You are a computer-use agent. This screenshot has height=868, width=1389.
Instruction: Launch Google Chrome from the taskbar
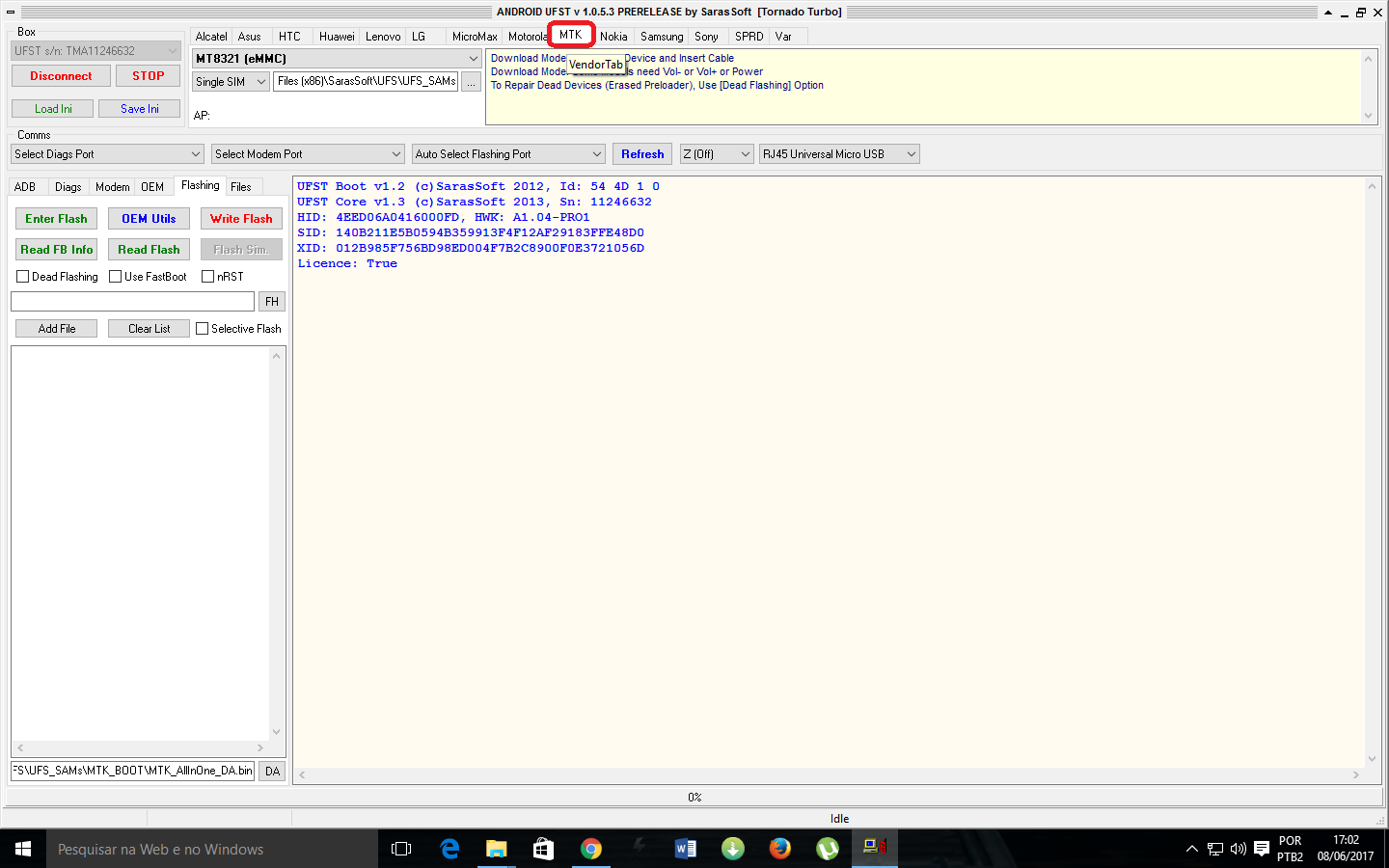tap(591, 849)
